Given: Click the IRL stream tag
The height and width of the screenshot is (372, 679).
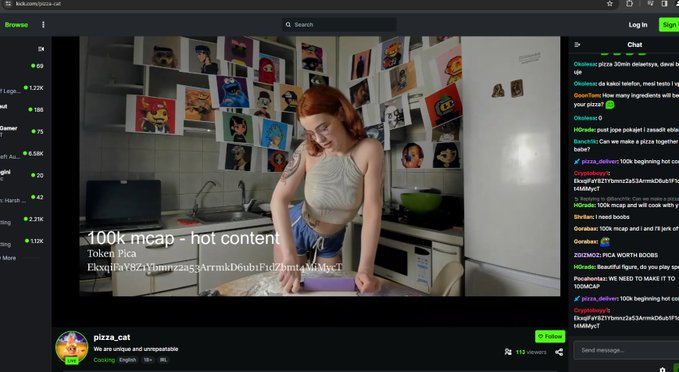Looking at the screenshot, I should click(163, 360).
